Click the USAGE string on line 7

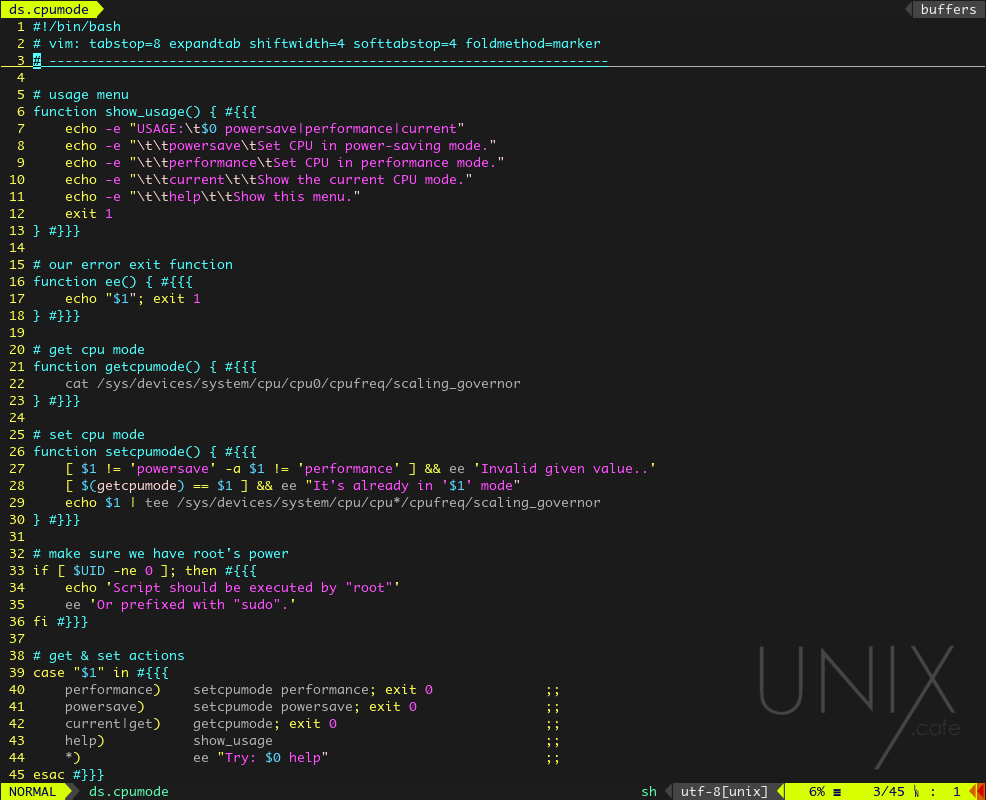point(297,128)
